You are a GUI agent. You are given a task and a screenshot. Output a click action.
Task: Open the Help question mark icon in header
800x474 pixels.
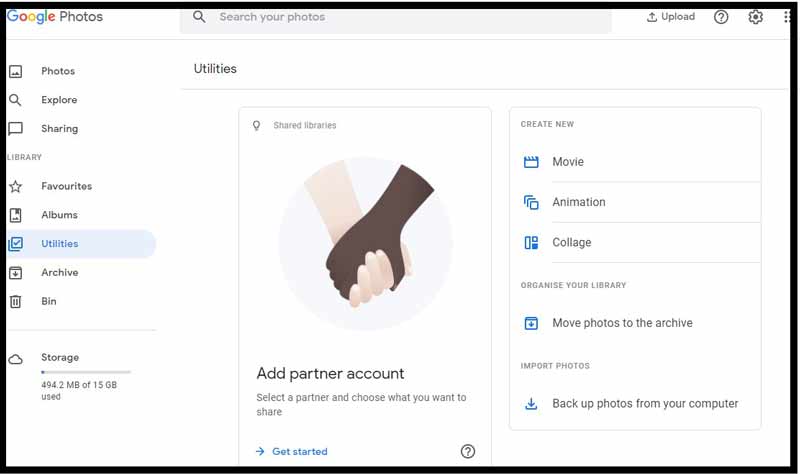tap(721, 17)
